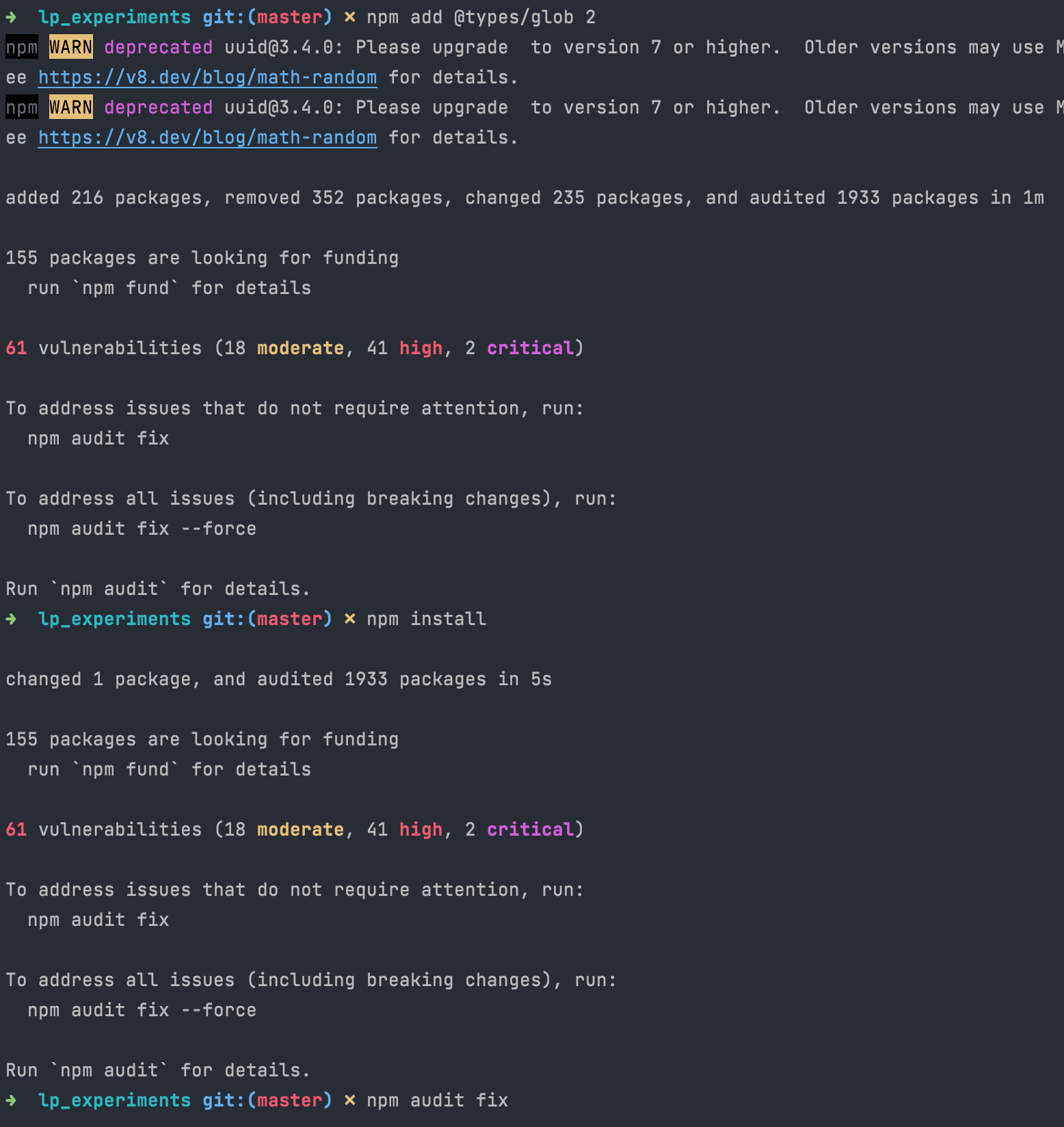Click the yellow dirty marker before npm add
This screenshot has height=1127, width=1064.
click(x=349, y=17)
